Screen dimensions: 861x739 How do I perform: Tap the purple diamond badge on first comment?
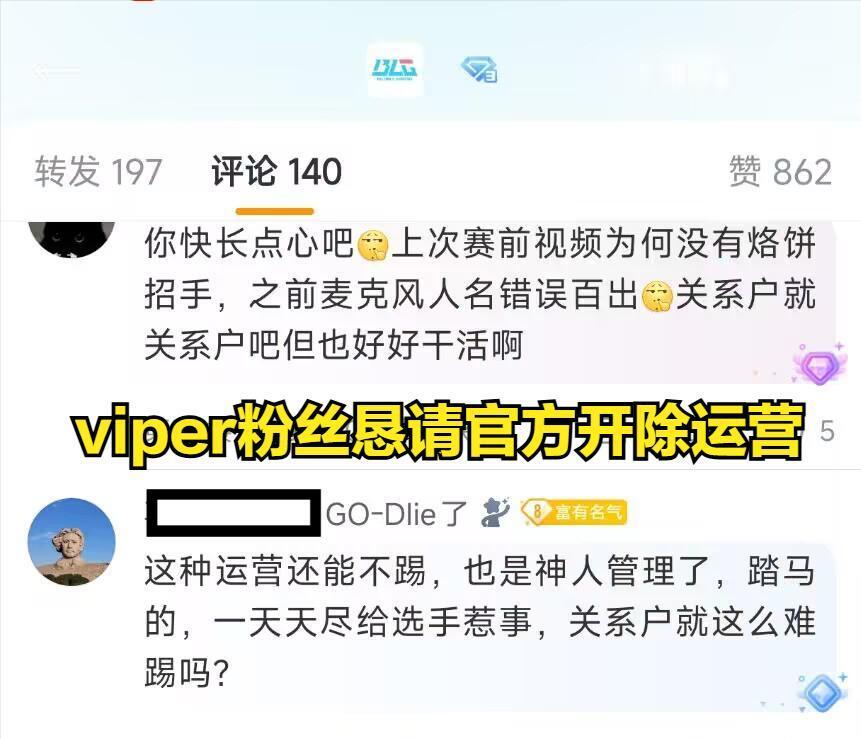pos(818,363)
